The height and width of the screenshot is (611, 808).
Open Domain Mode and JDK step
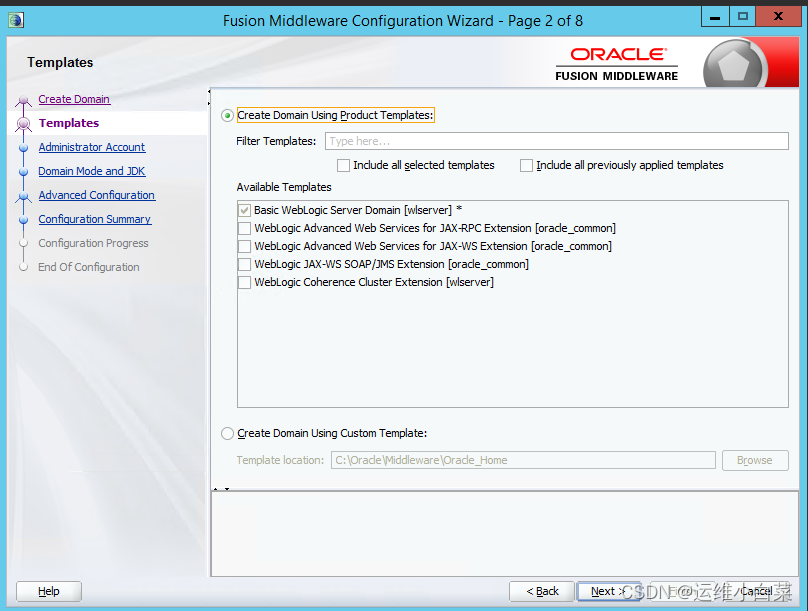[x=92, y=171]
